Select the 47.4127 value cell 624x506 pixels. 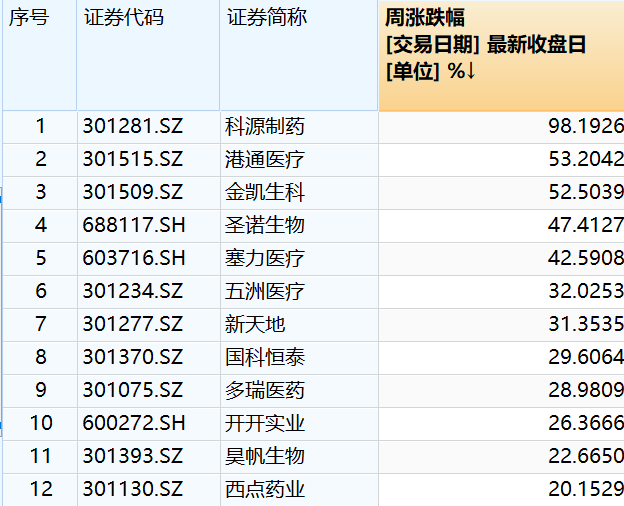point(501,225)
